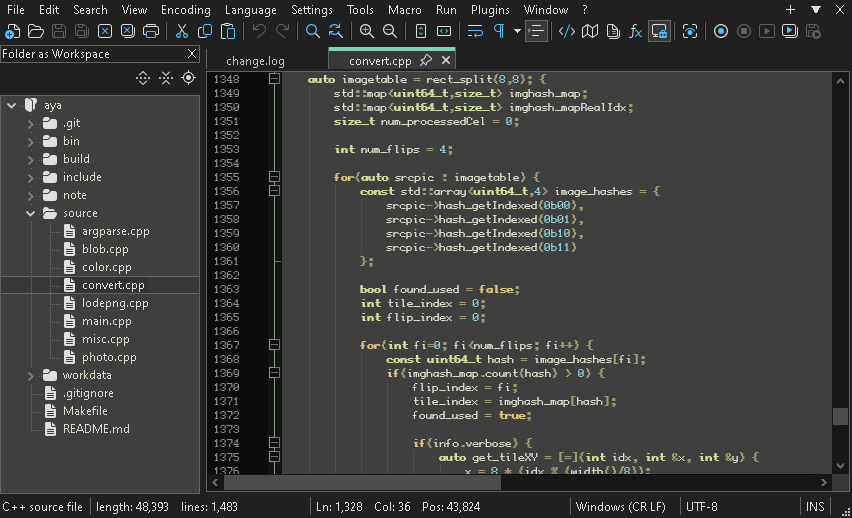Screen dimensions: 852x518
Task: Toggle the indent guide button
Action: coord(537,31)
